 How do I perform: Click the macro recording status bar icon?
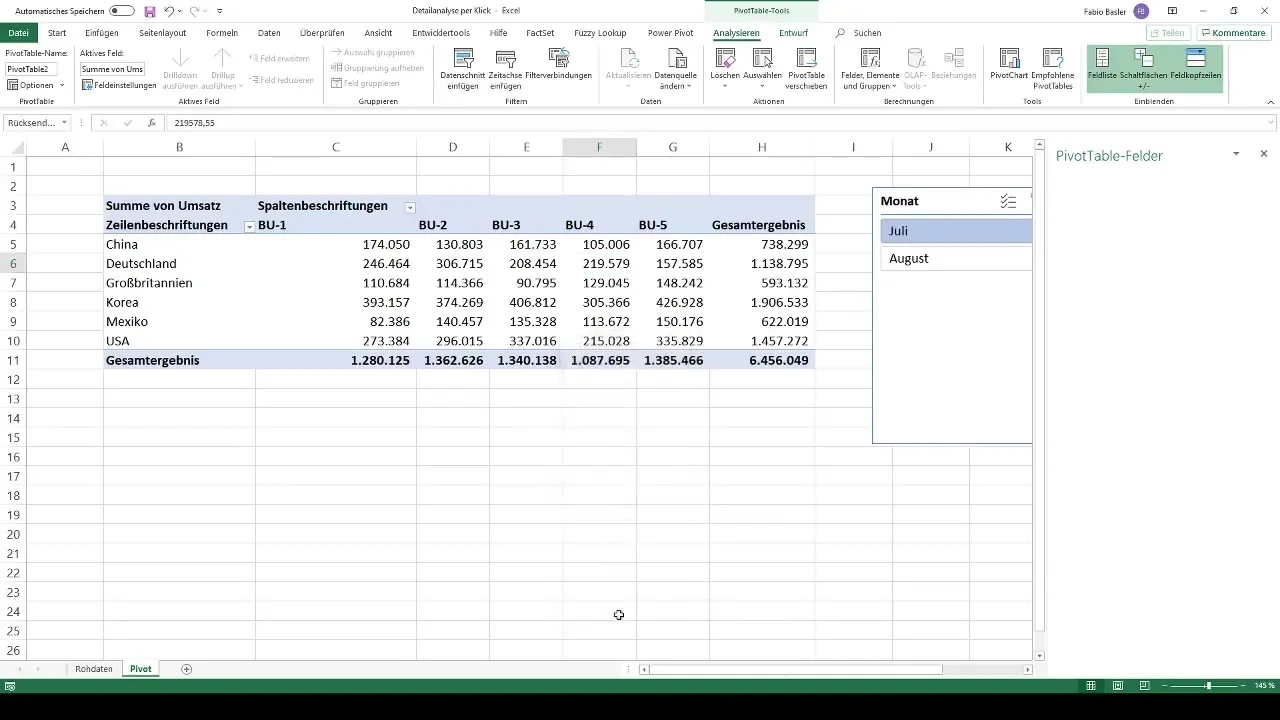[10, 686]
